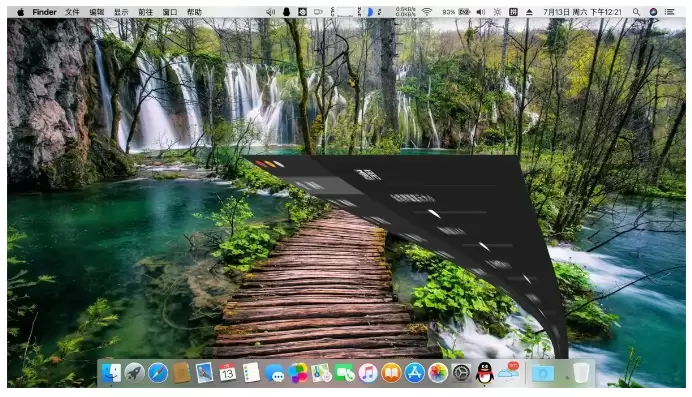The image size is (692, 397).
Task: Open iTunes music note icon
Action: tap(368, 373)
